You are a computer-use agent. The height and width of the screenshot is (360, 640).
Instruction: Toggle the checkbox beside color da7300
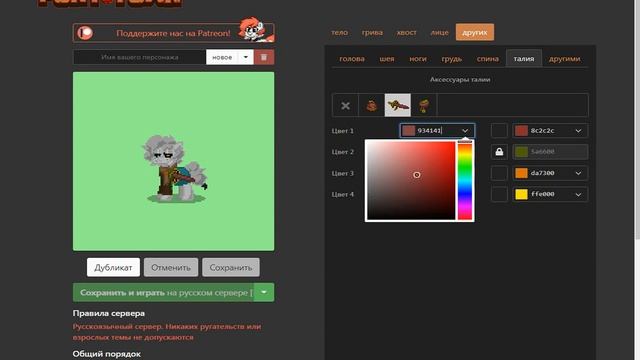click(x=499, y=173)
